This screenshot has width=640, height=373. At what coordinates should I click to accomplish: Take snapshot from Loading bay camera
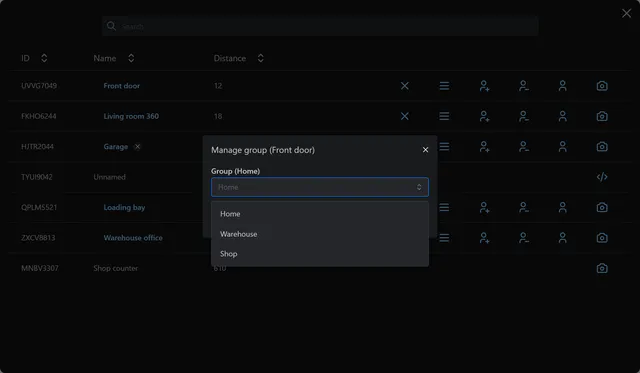tap(602, 207)
